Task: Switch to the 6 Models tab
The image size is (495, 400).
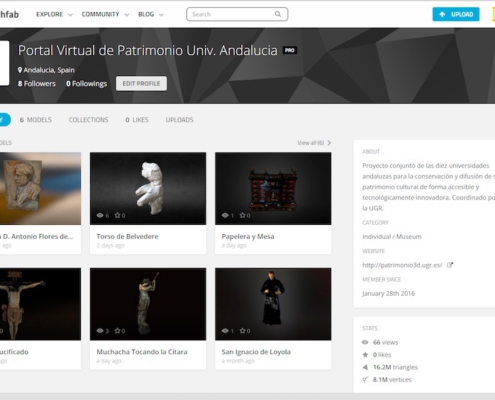Action: pyautogui.click(x=36, y=120)
